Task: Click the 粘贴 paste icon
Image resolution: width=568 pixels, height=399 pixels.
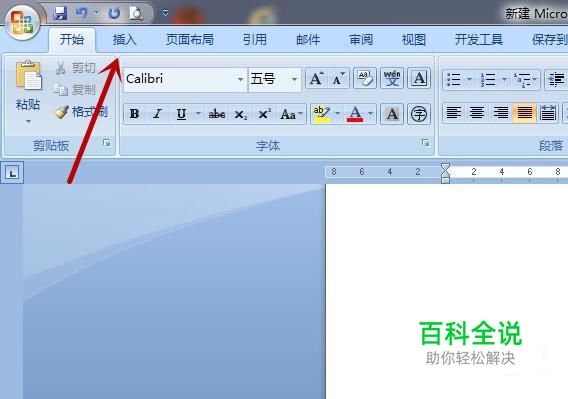Action: (x=28, y=75)
